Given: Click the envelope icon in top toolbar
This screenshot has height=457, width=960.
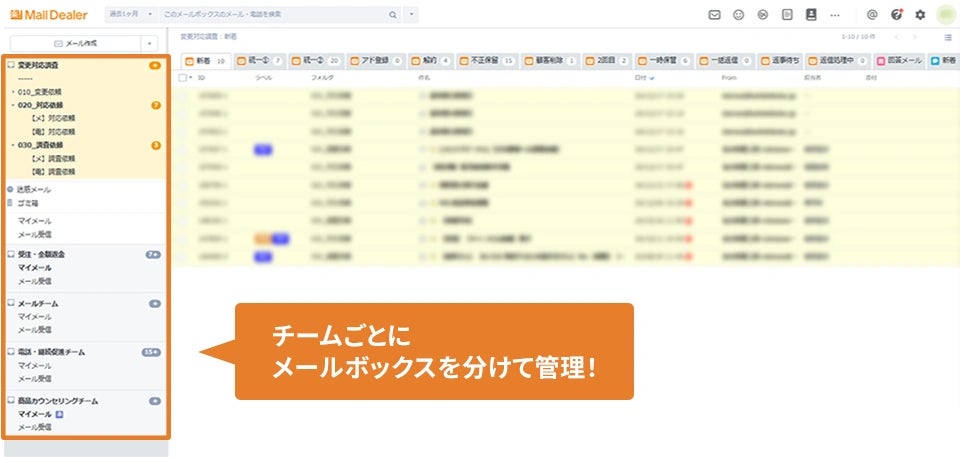Looking at the screenshot, I should pyautogui.click(x=714, y=15).
